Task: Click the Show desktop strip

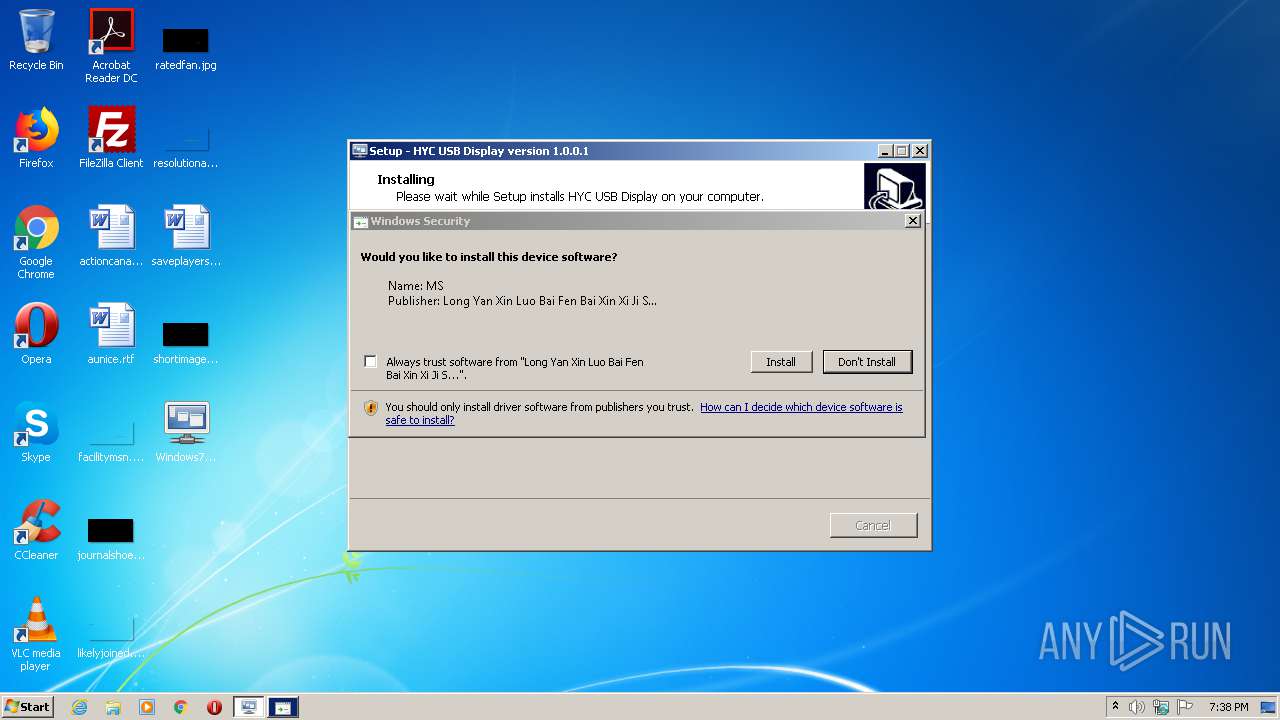Action: tap(1270, 707)
